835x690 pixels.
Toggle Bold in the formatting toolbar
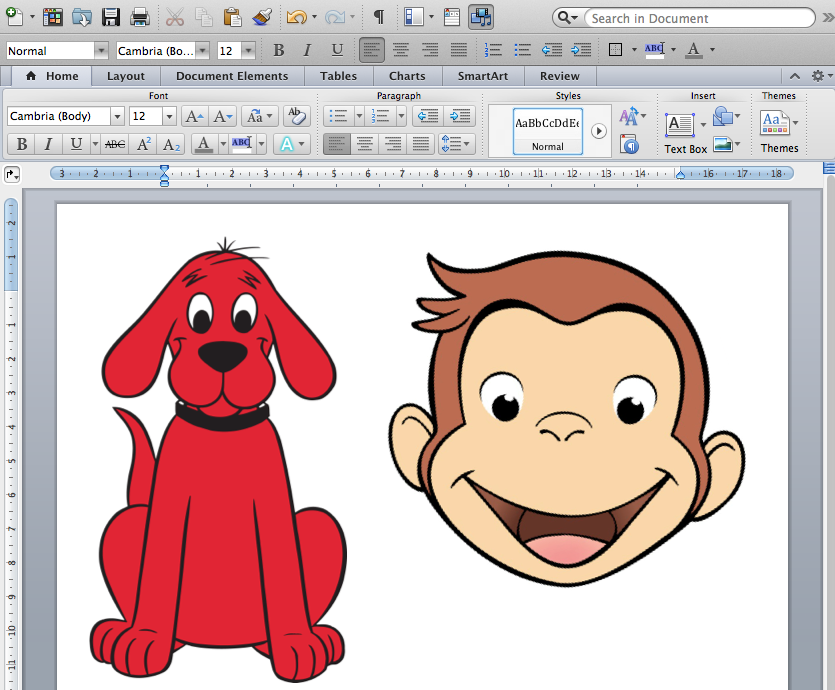click(x=278, y=51)
